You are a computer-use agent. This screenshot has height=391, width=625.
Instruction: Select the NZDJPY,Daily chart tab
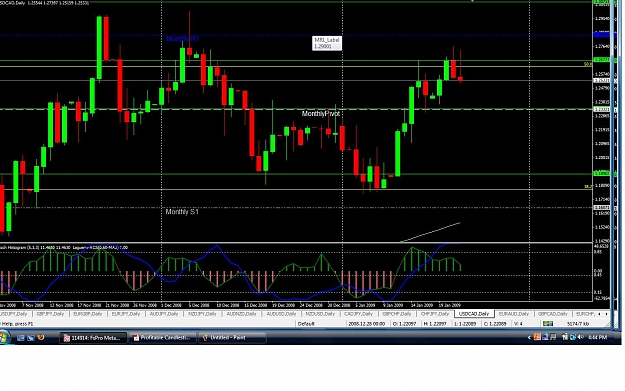(x=202, y=314)
